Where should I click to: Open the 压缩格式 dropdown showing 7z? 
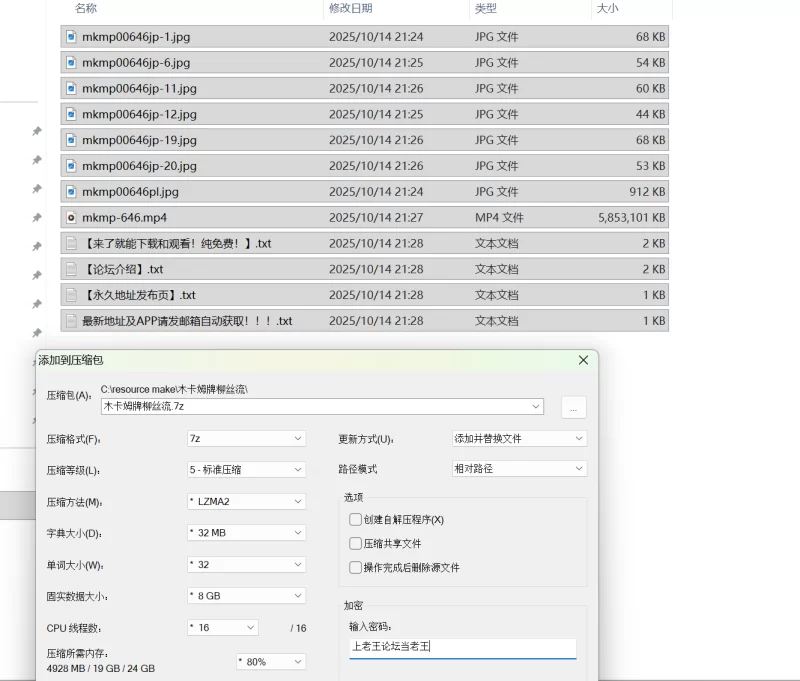245,438
